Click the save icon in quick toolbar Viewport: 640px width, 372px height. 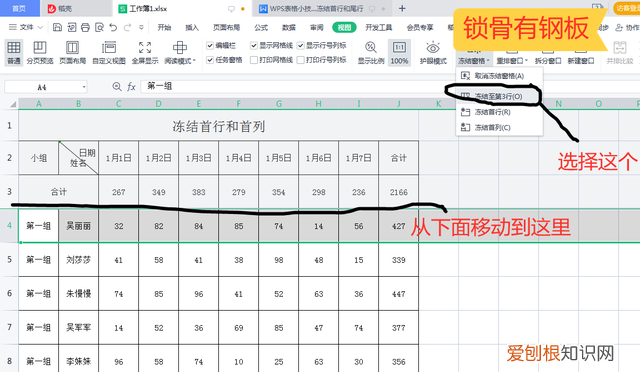pyautogui.click(x=58, y=27)
